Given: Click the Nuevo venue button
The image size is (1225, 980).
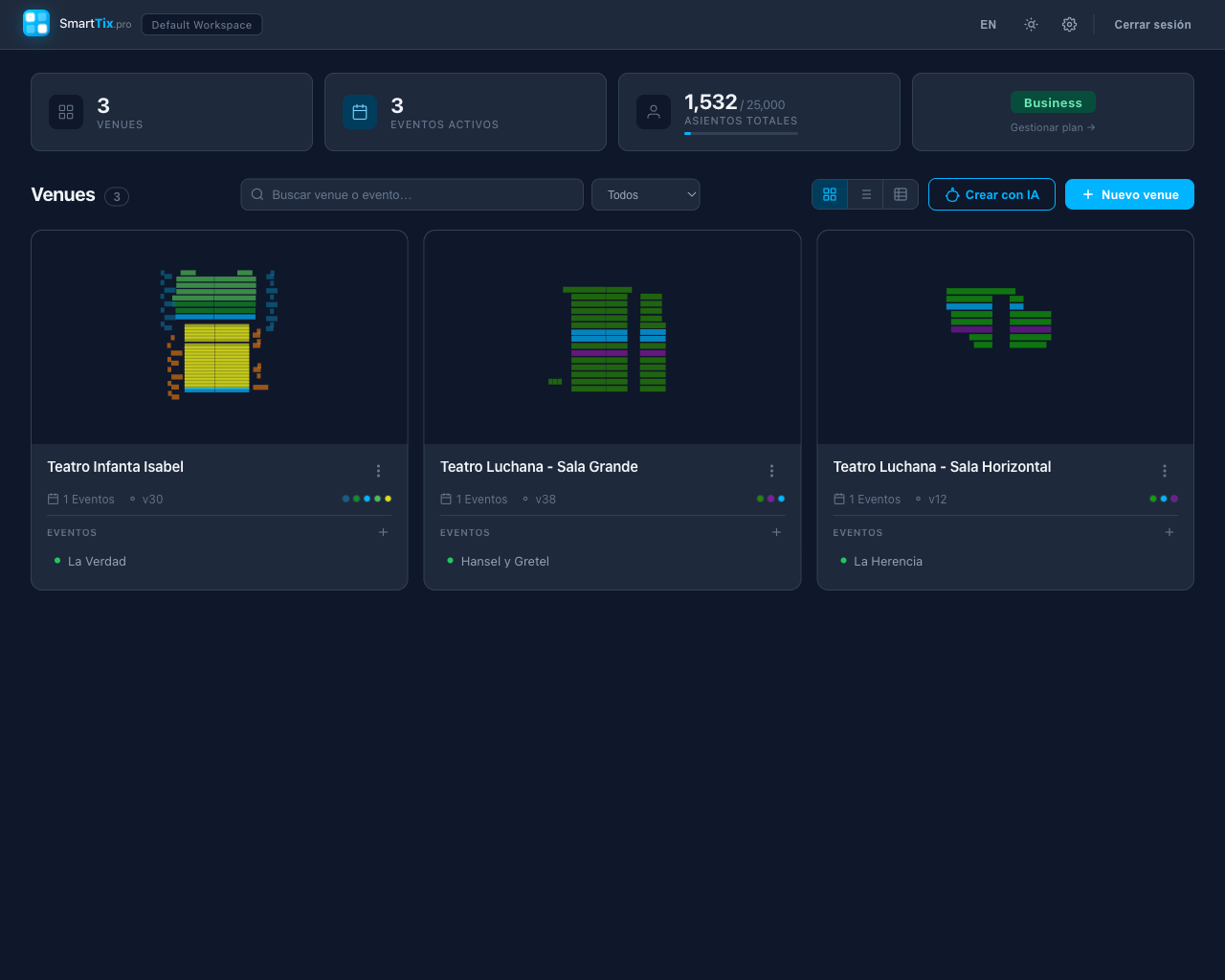Looking at the screenshot, I should (x=1129, y=193).
